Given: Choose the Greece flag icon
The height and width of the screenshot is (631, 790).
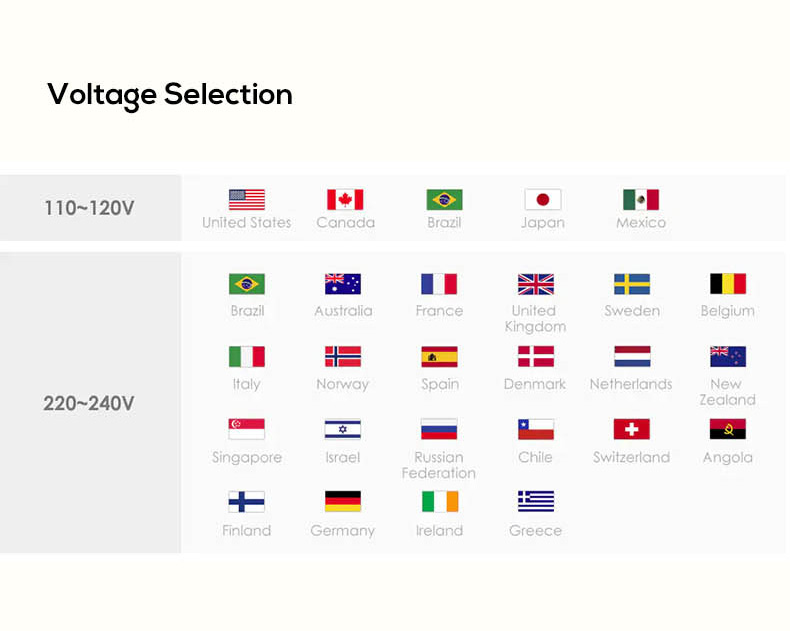Looking at the screenshot, I should [536, 501].
